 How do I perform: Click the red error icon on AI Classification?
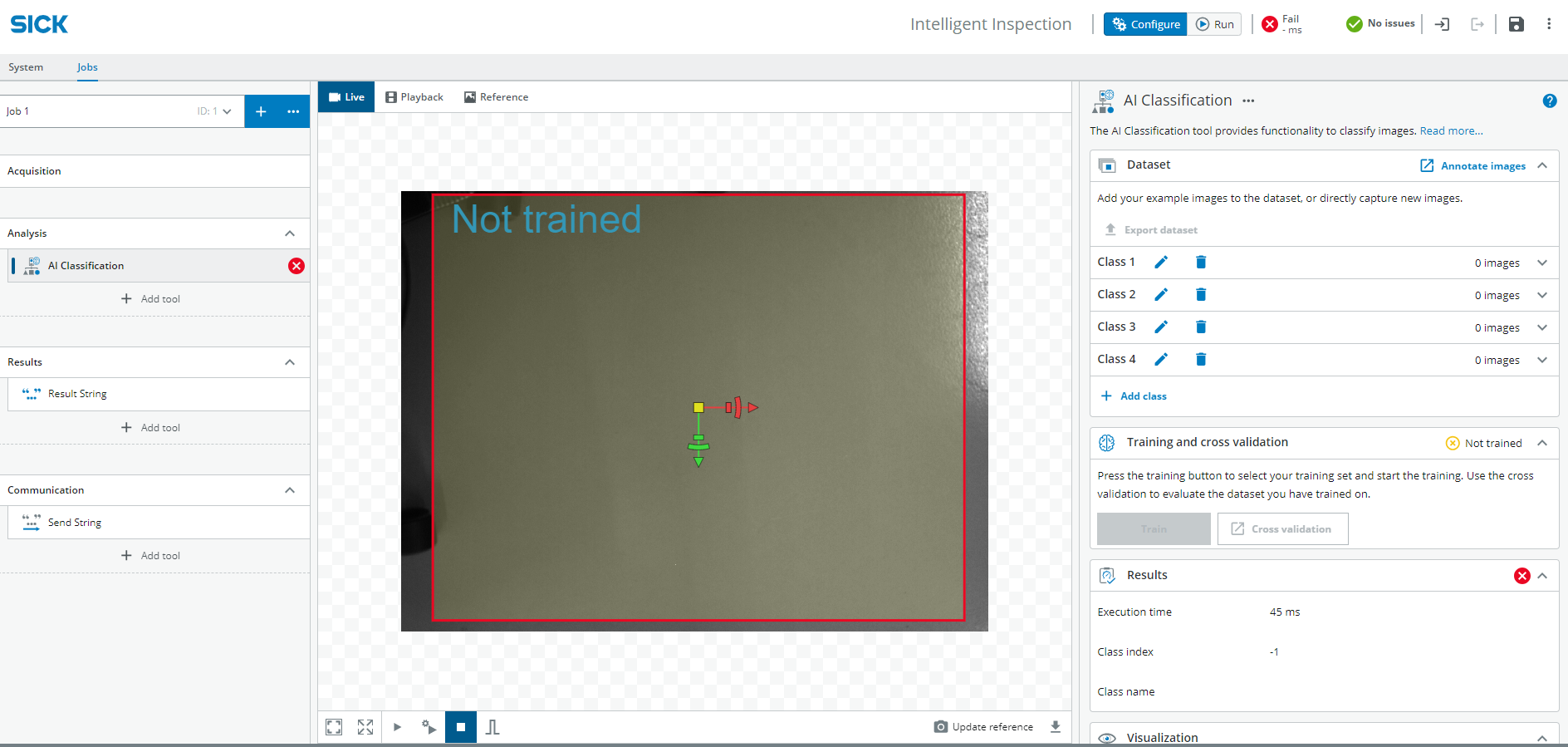(x=296, y=266)
